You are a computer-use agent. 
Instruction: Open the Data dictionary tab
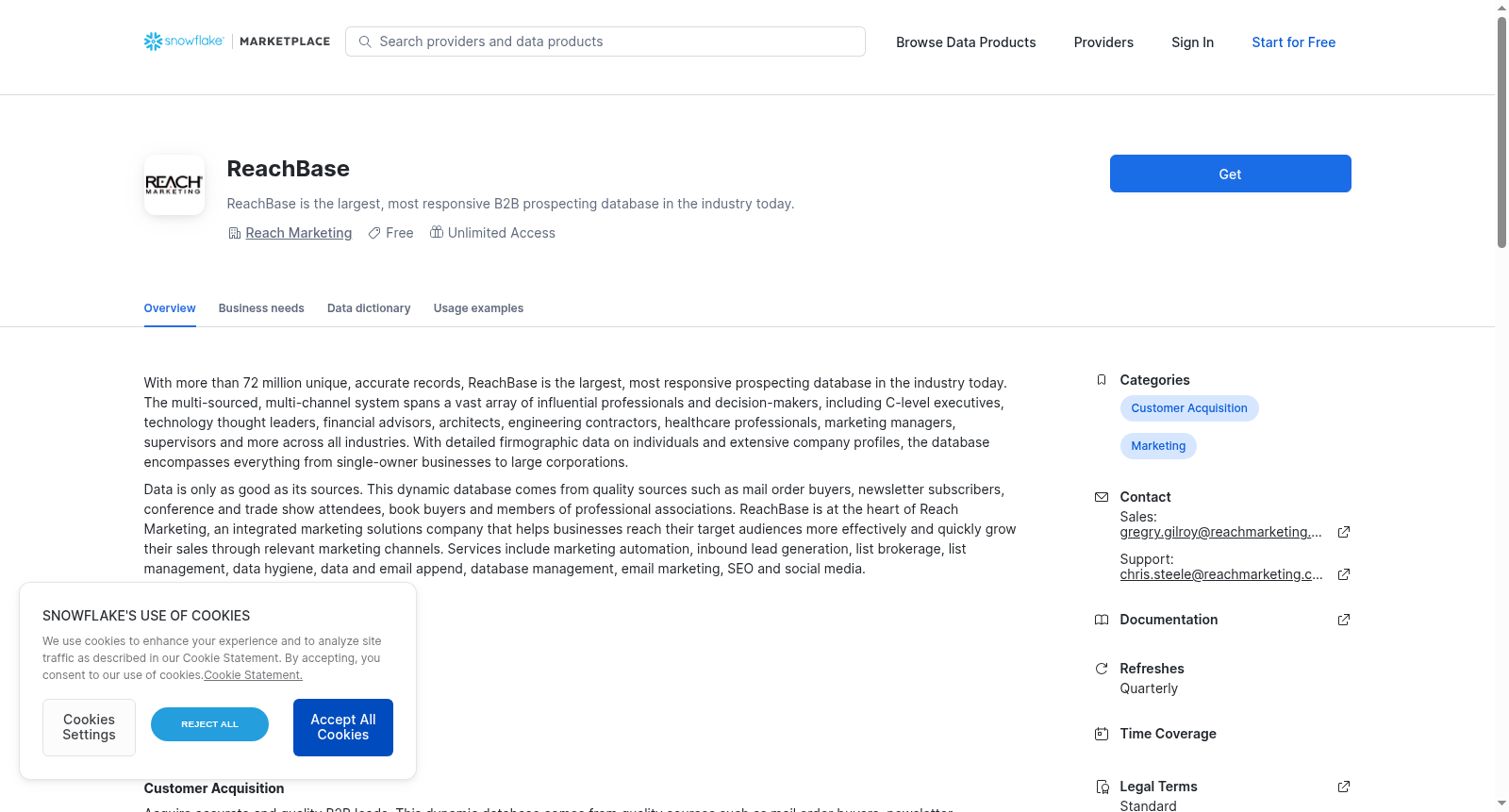point(369,308)
